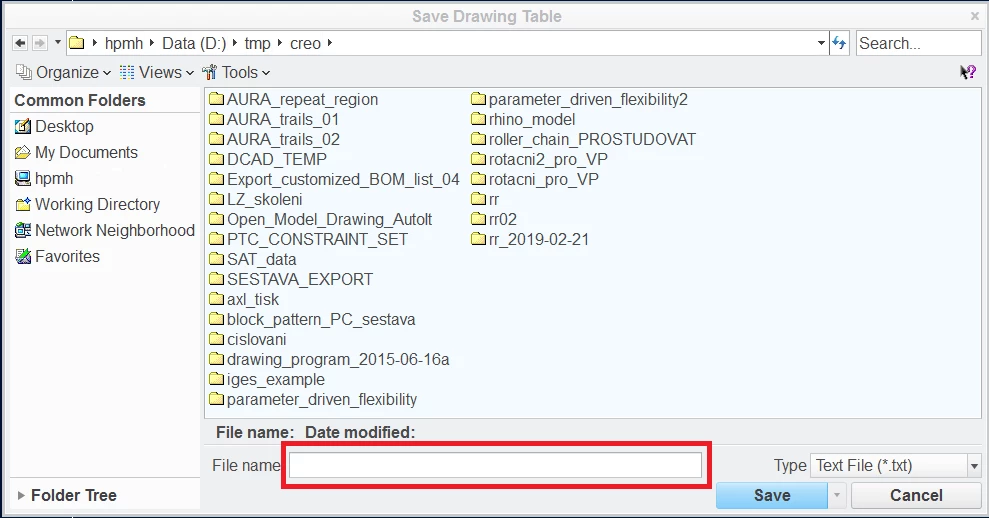Open the Tools menu
This screenshot has width=989, height=518.
pyautogui.click(x=236, y=73)
